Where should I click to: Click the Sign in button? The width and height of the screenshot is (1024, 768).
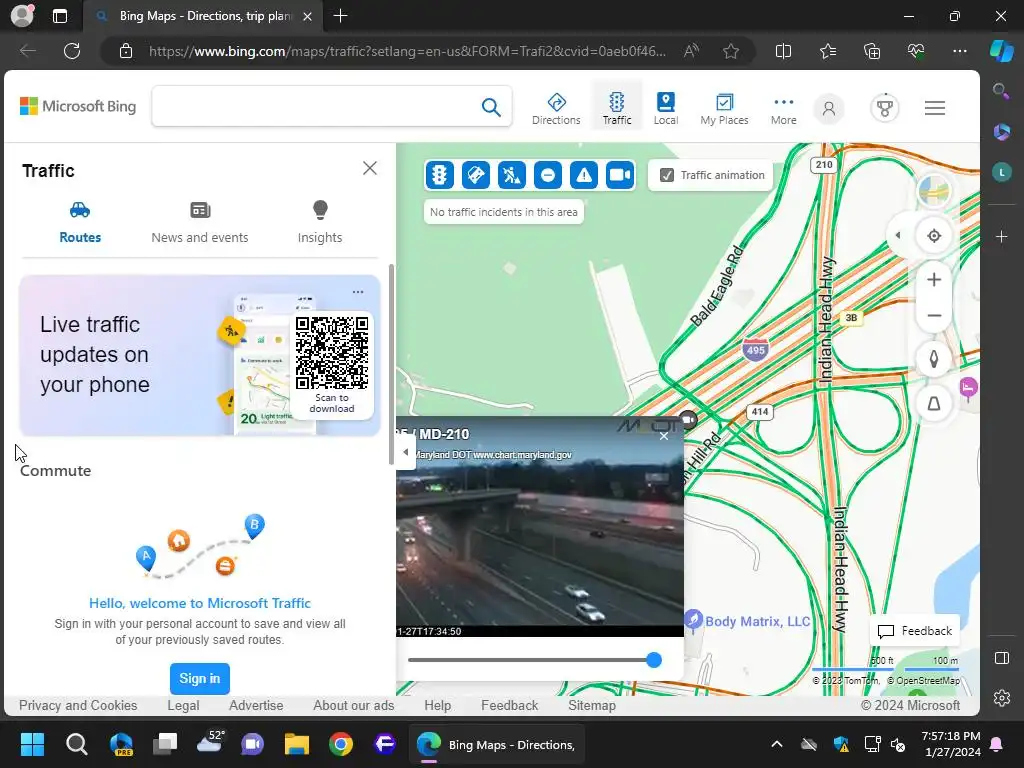(x=200, y=679)
